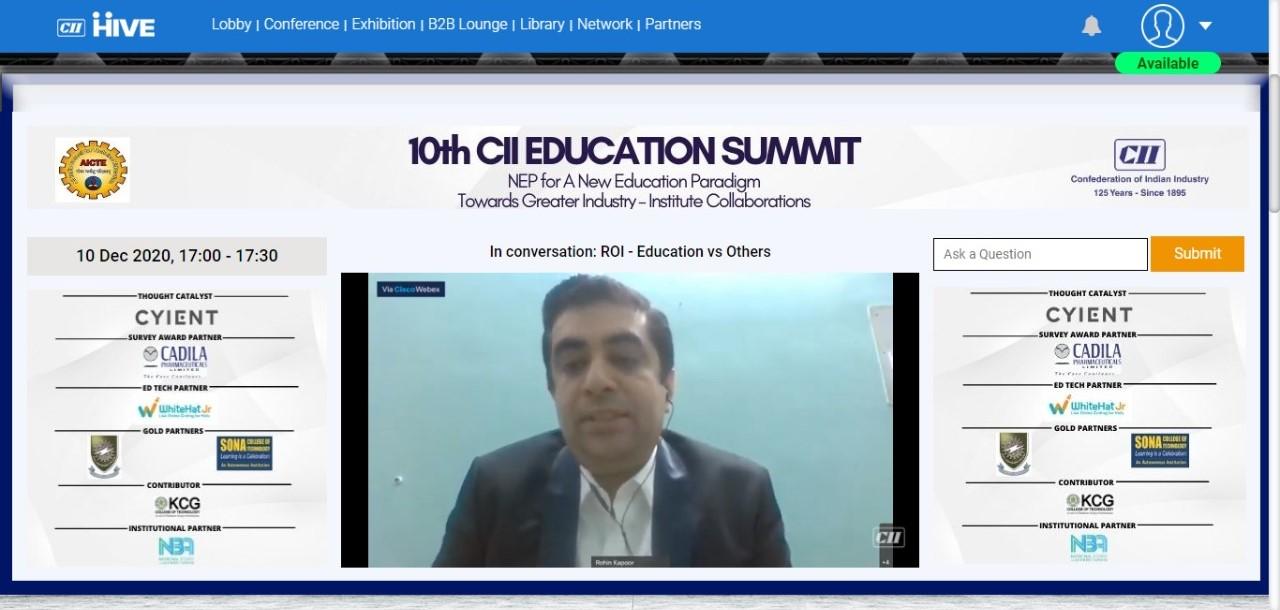1280x610 pixels.
Task: Click the WhiteHat Jr logo in the left panel
Action: 176,408
